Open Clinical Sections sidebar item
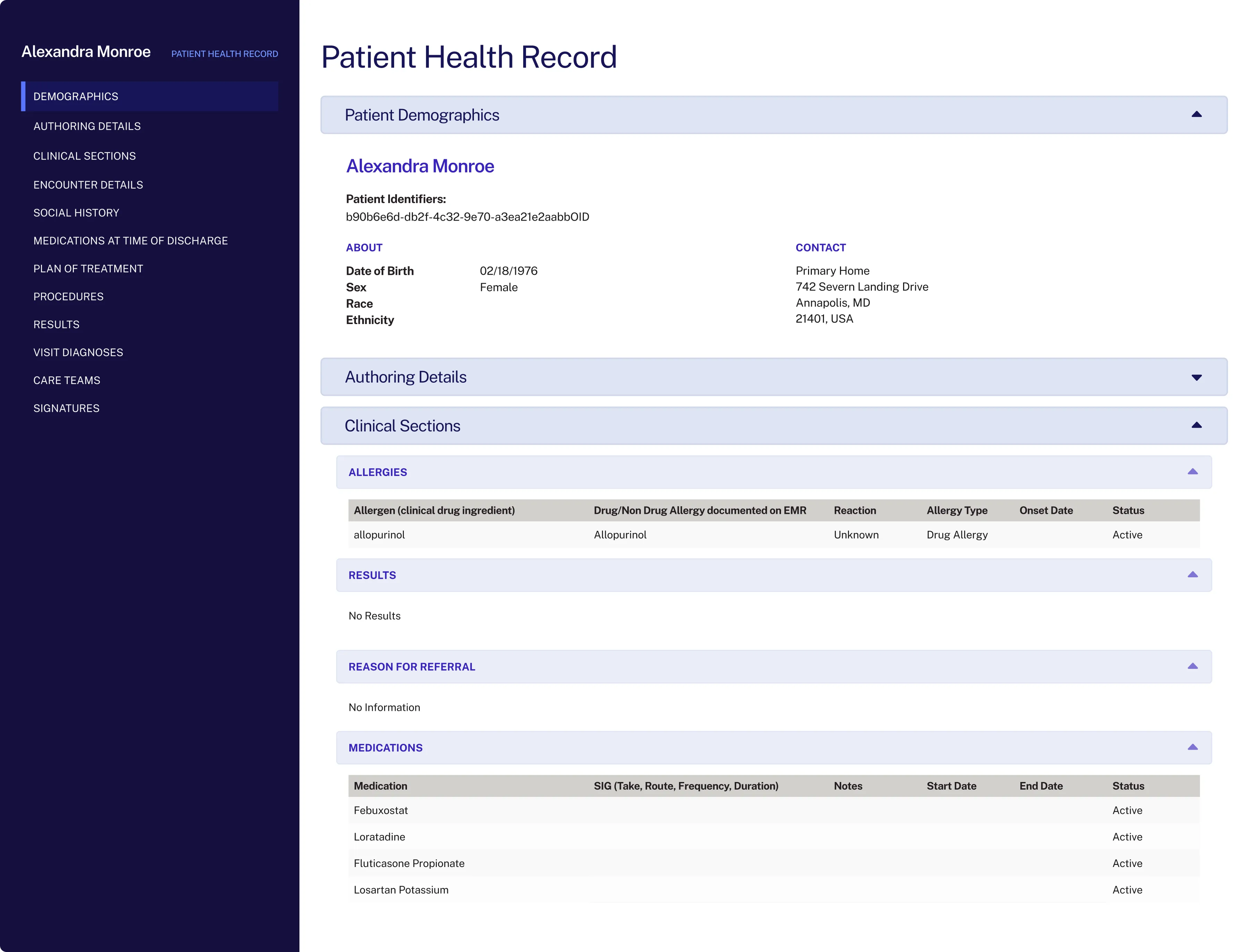The width and height of the screenshot is (1249, 952). (x=84, y=156)
